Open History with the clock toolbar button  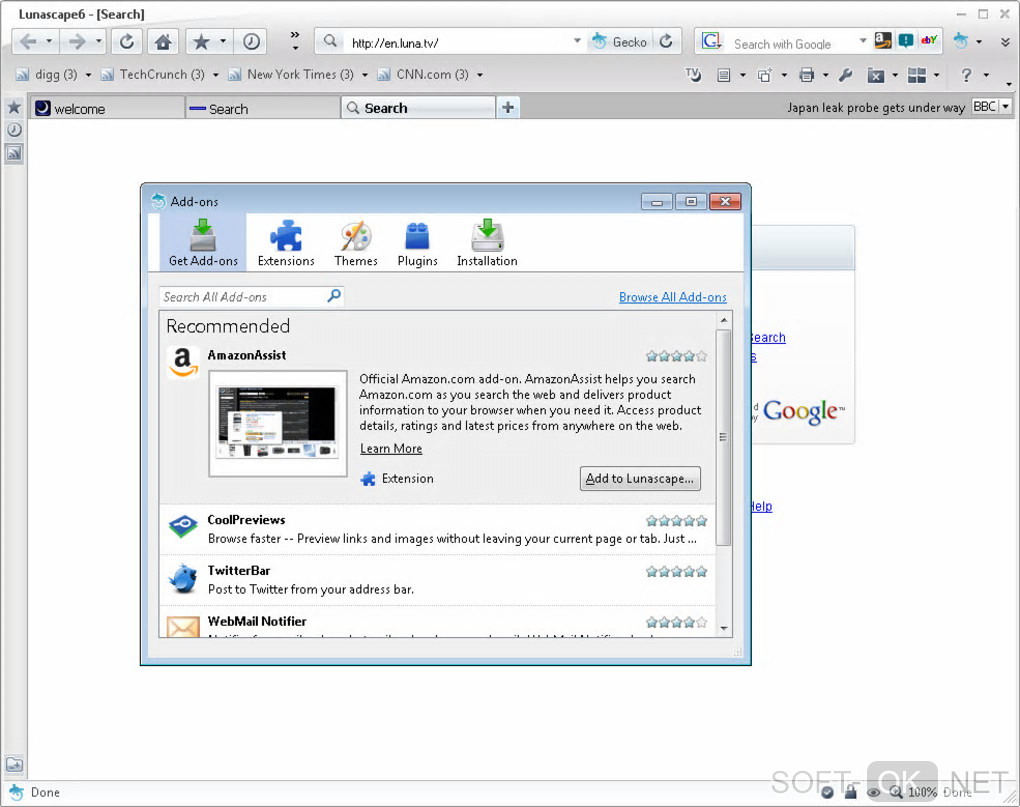[251, 42]
